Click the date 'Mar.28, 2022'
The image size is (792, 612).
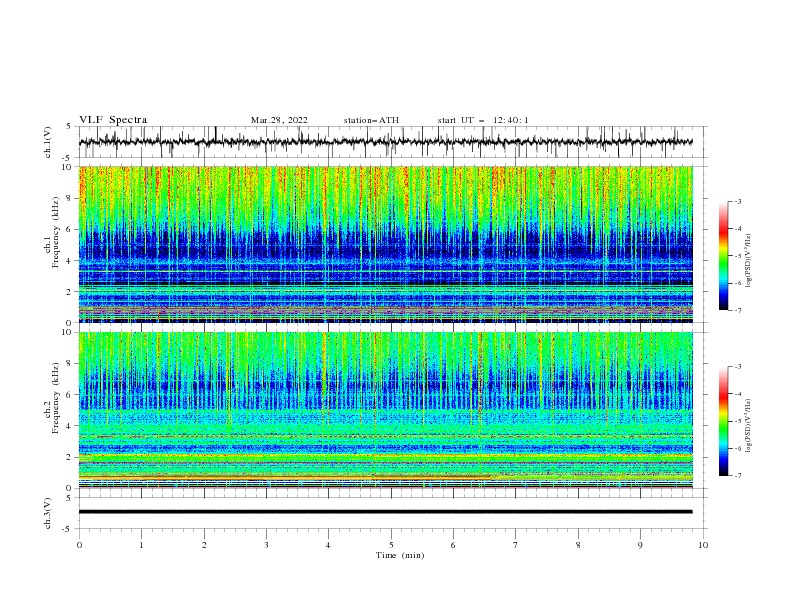279,120
